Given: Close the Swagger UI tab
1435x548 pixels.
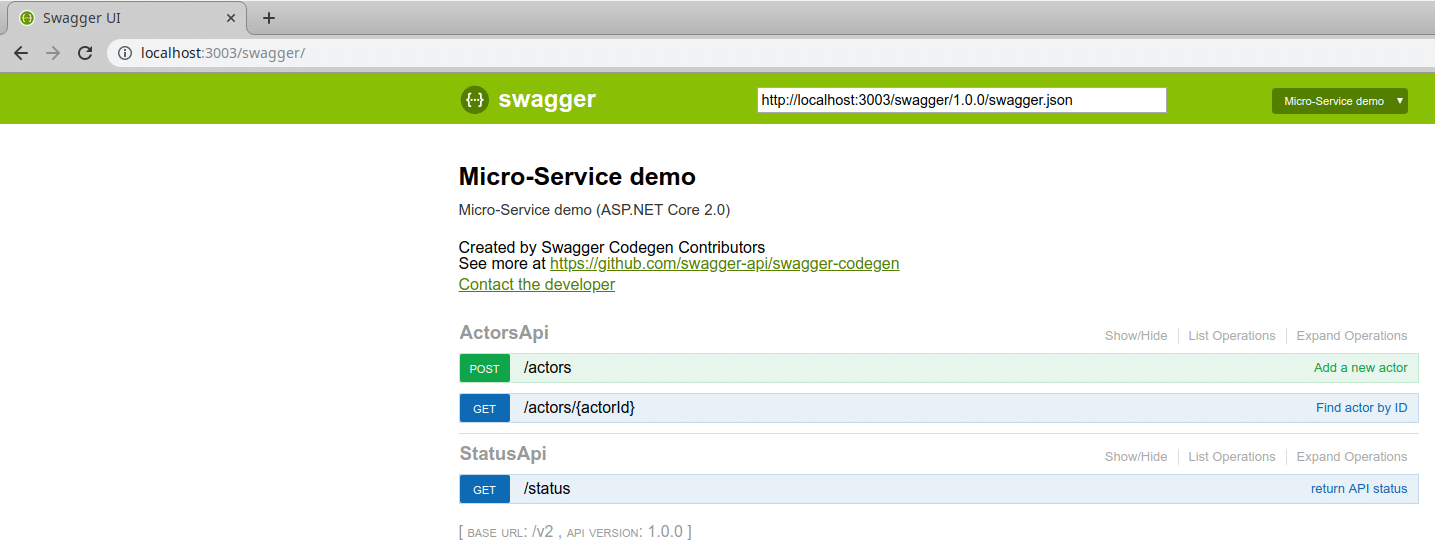Looking at the screenshot, I should coord(232,18).
